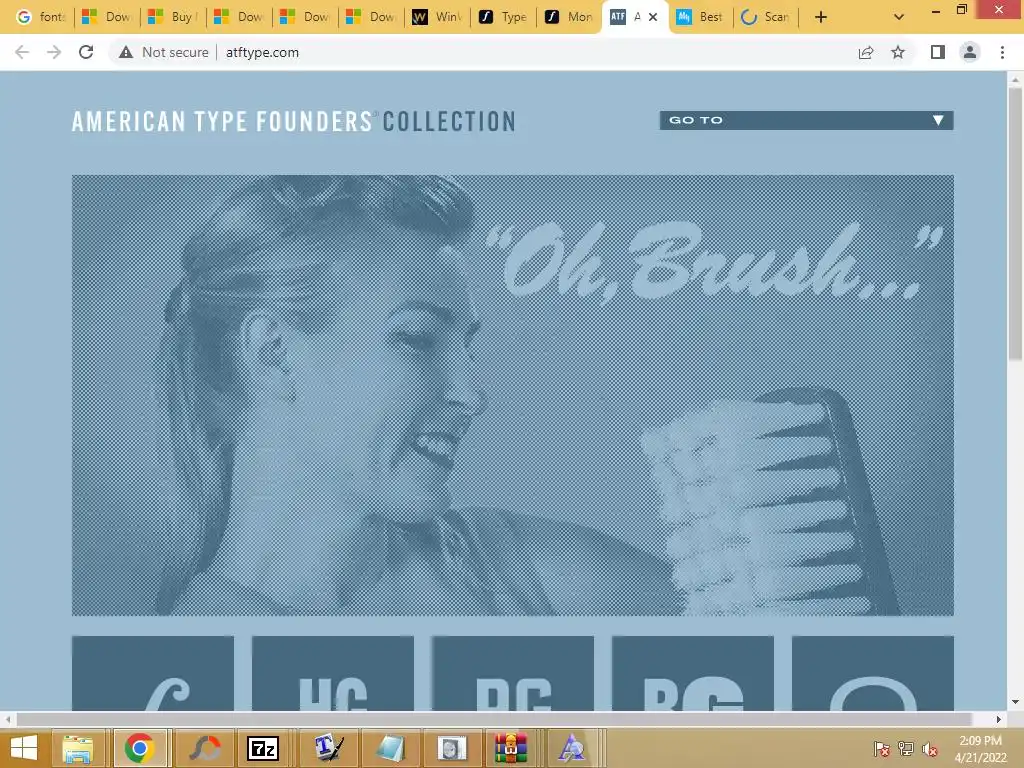The height and width of the screenshot is (768, 1024).
Task: Switch to the 'Mon' tab
Action: (x=569, y=17)
